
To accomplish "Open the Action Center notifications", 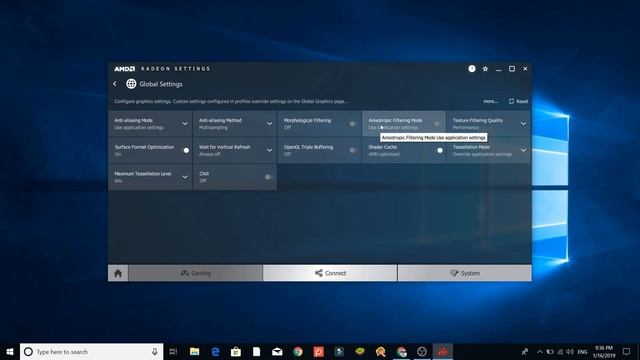I will click(x=627, y=351).
